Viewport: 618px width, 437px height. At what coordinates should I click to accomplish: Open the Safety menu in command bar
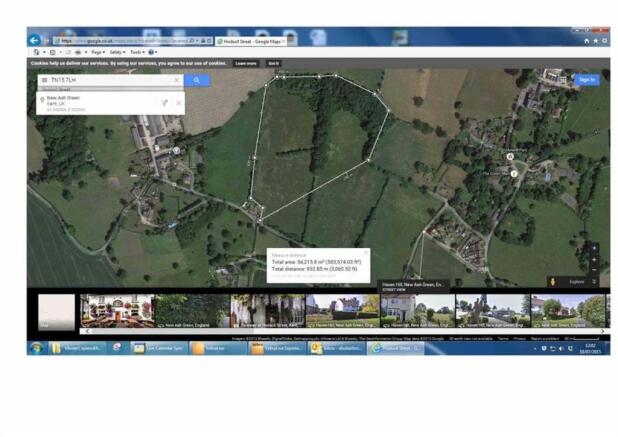(x=117, y=52)
